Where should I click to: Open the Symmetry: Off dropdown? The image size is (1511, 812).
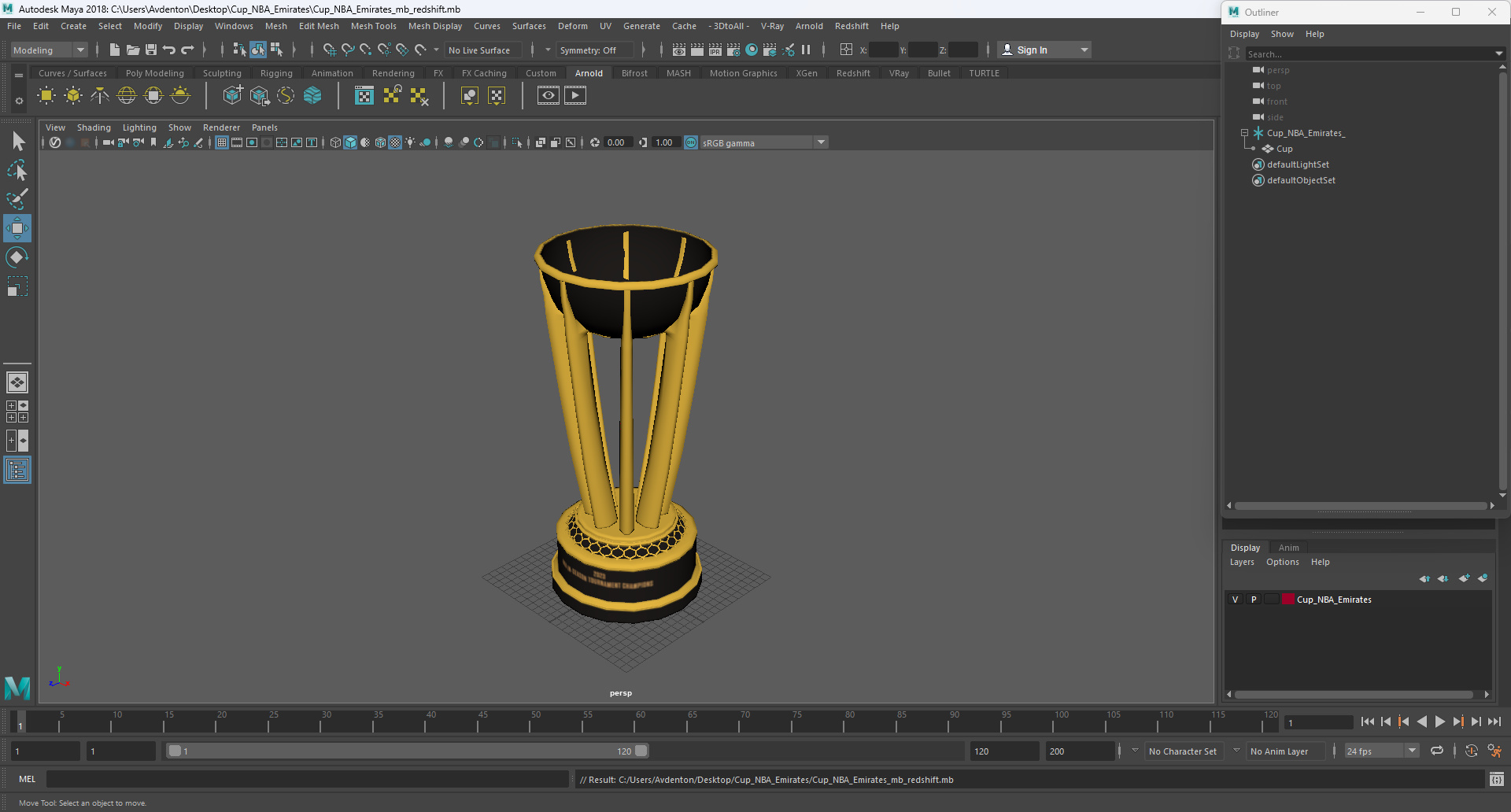pos(595,50)
